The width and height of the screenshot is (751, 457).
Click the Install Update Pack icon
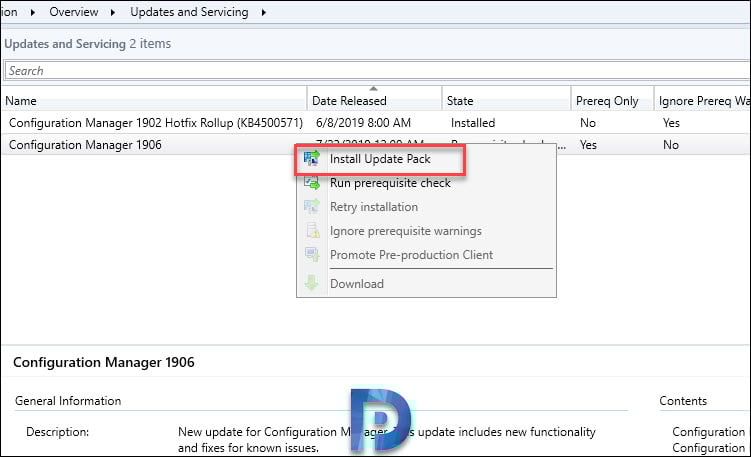[x=312, y=158]
